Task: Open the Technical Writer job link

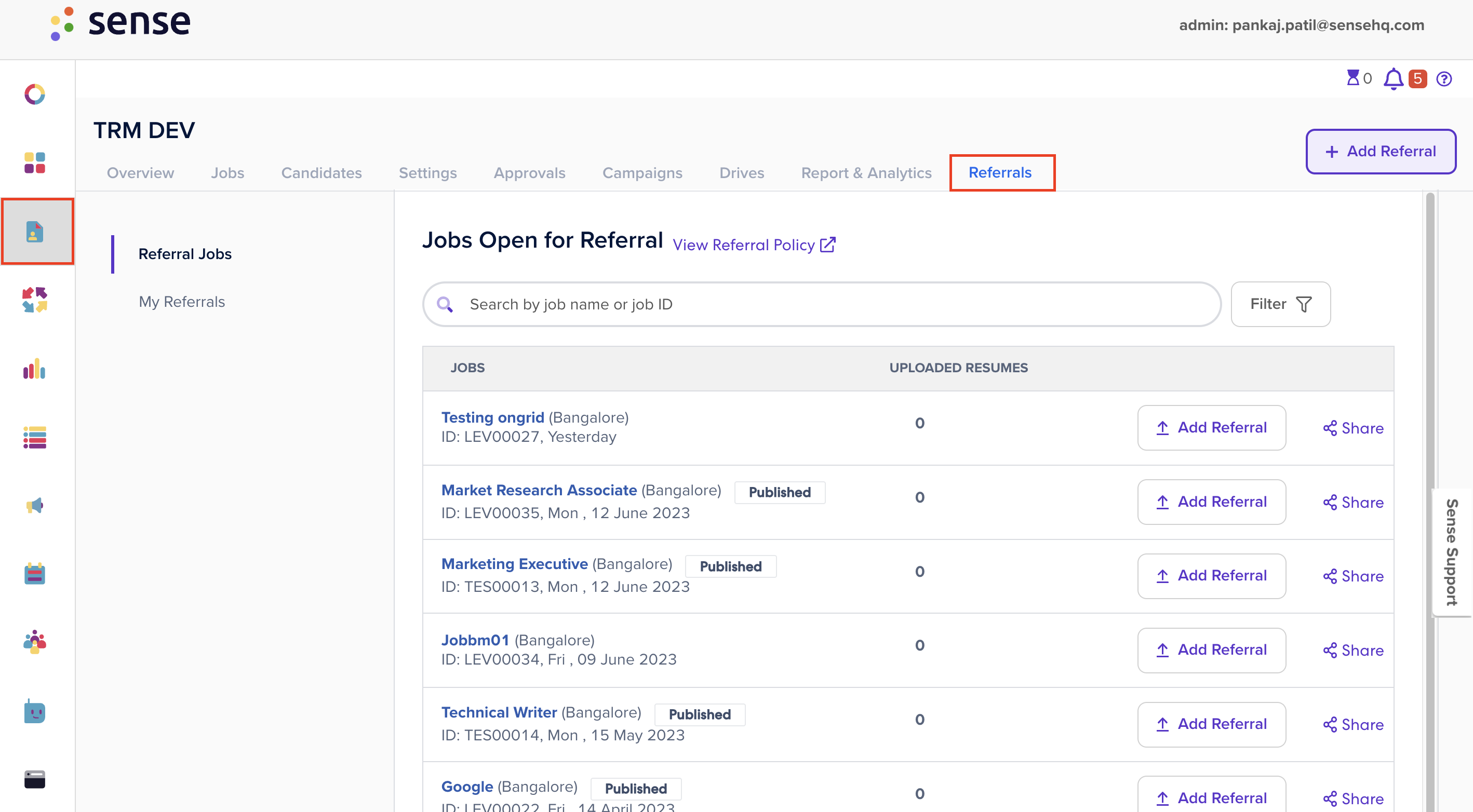Action: (499, 712)
